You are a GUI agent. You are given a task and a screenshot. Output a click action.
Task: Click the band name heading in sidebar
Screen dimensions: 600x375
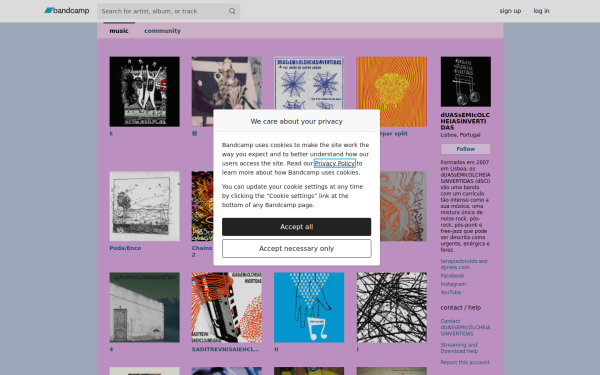[465, 121]
